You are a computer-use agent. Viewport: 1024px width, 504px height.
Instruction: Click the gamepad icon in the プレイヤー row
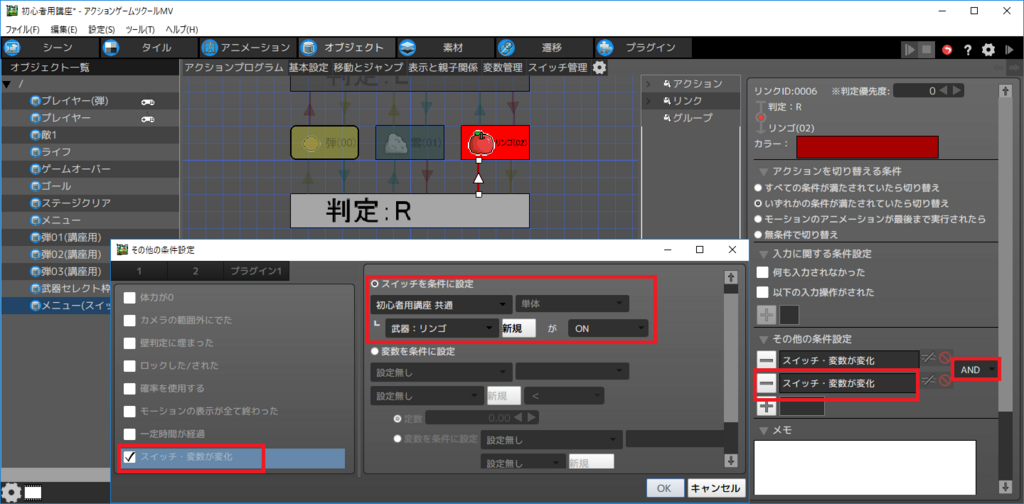[x=148, y=119]
